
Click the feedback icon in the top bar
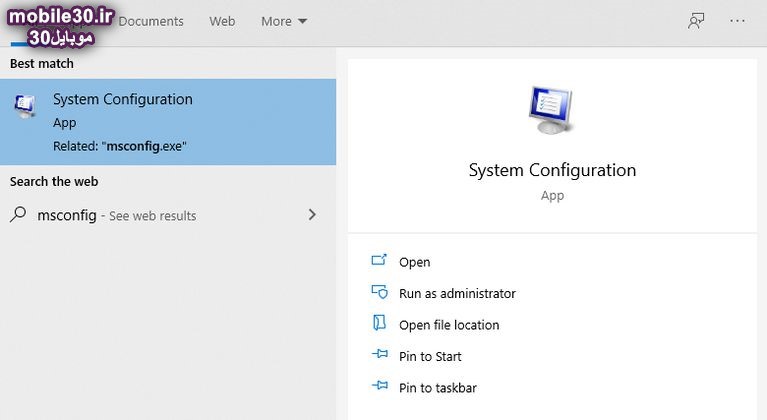pos(696,21)
